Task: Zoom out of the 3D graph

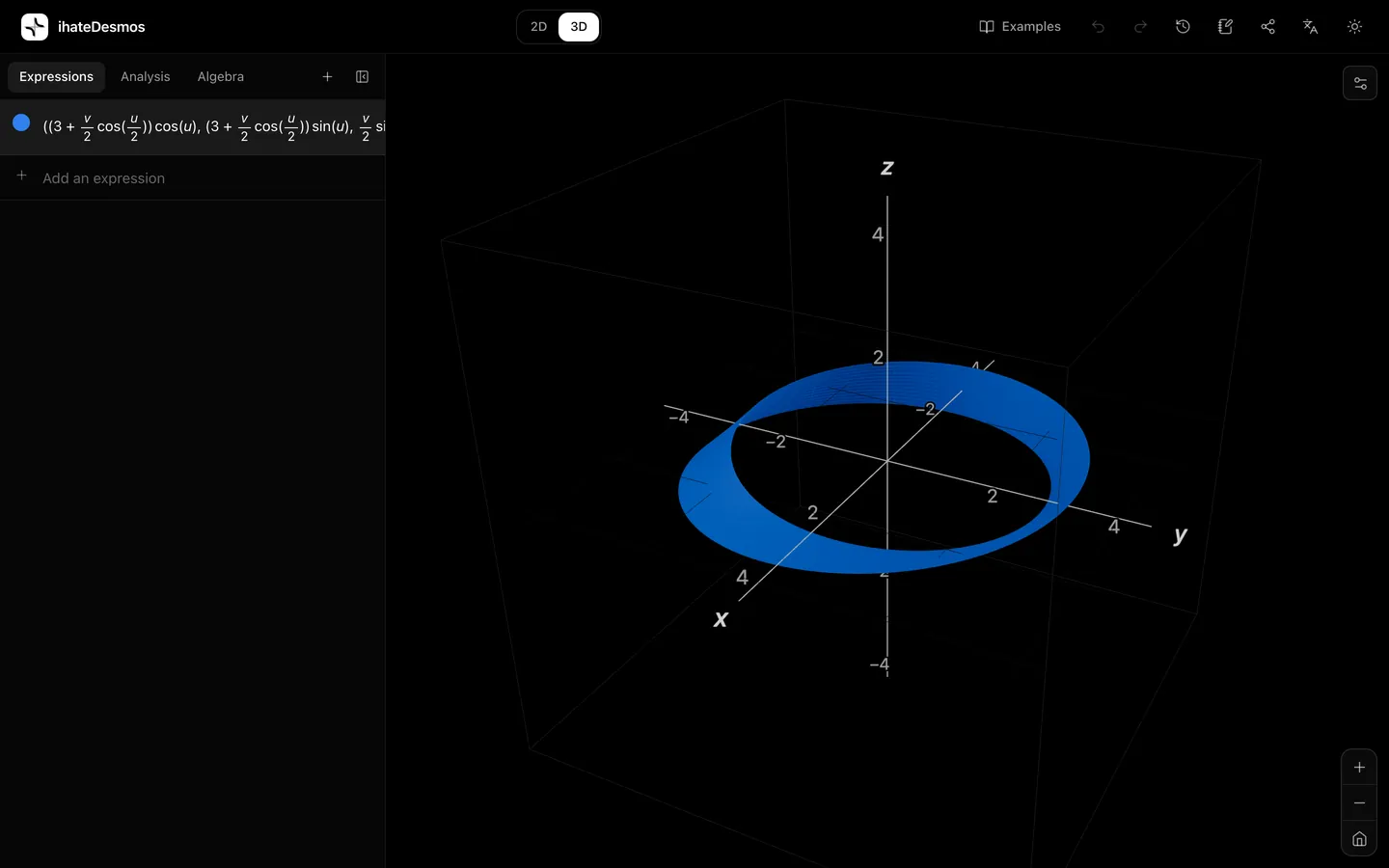Action: [1359, 803]
